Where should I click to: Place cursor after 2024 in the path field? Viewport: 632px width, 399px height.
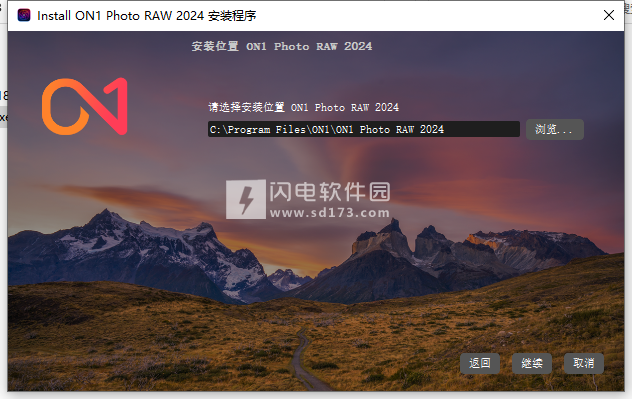(x=445, y=129)
